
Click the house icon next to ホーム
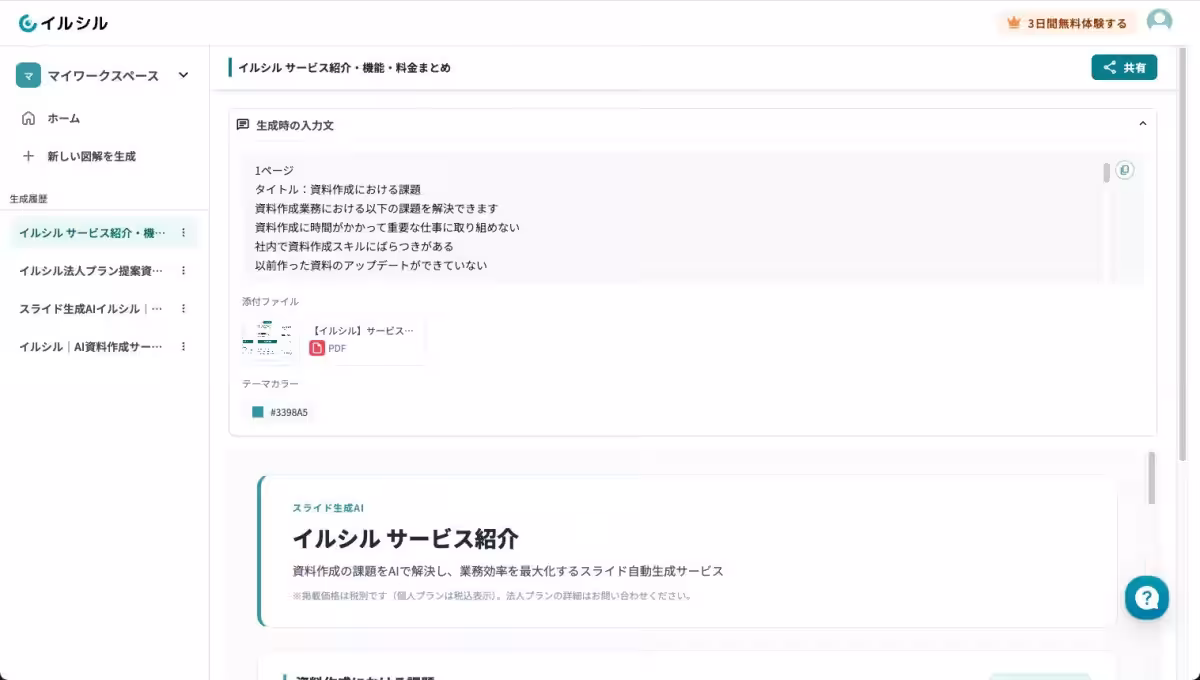tap(28, 118)
